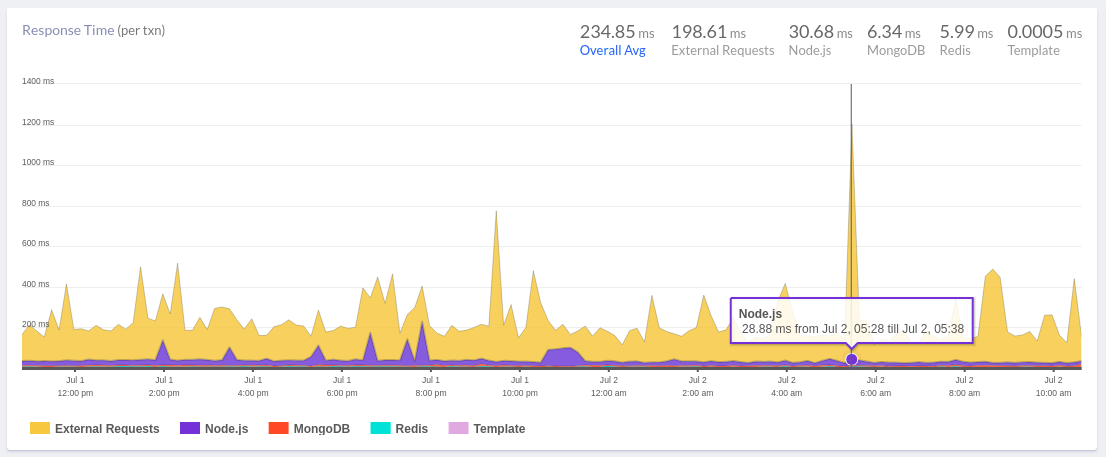Click the Jul 1 2:00 pm axis label
Viewport: 1106px width, 457px height.
(x=164, y=386)
